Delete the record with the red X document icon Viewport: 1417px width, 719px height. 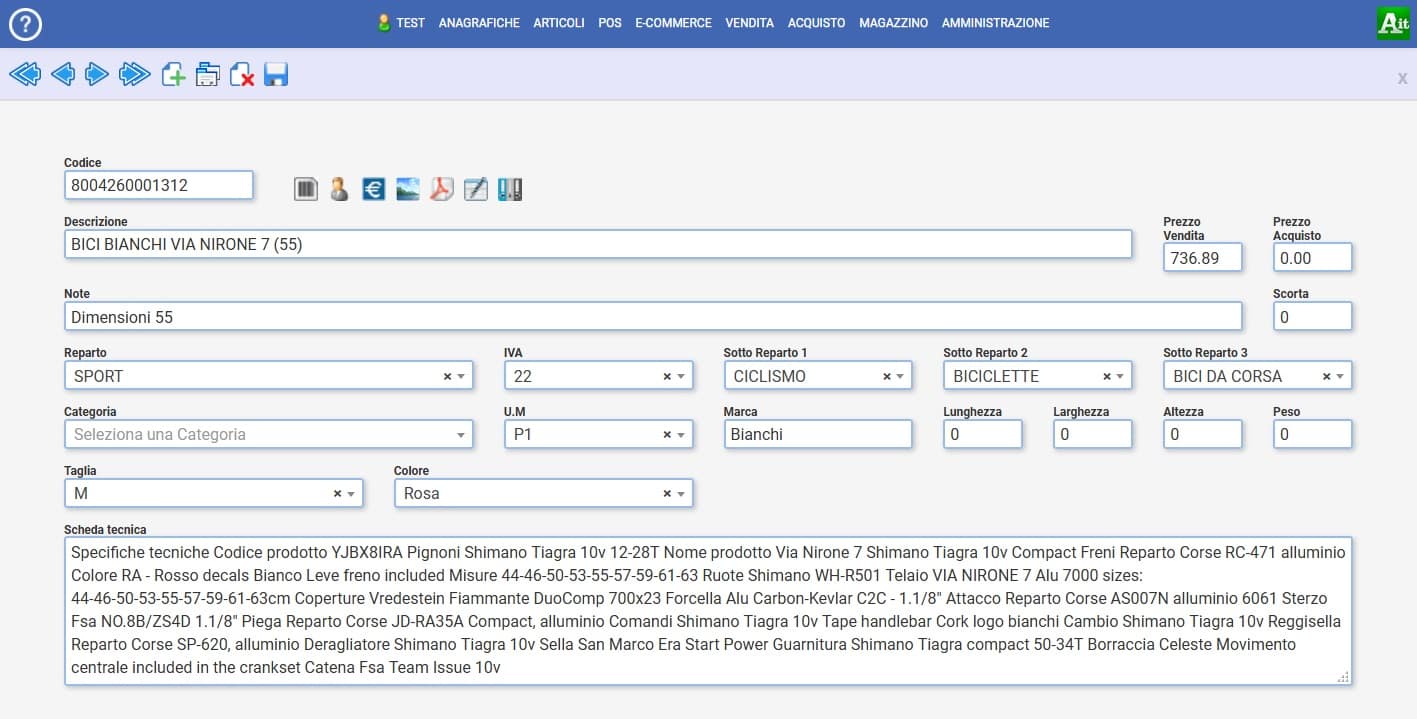point(242,74)
